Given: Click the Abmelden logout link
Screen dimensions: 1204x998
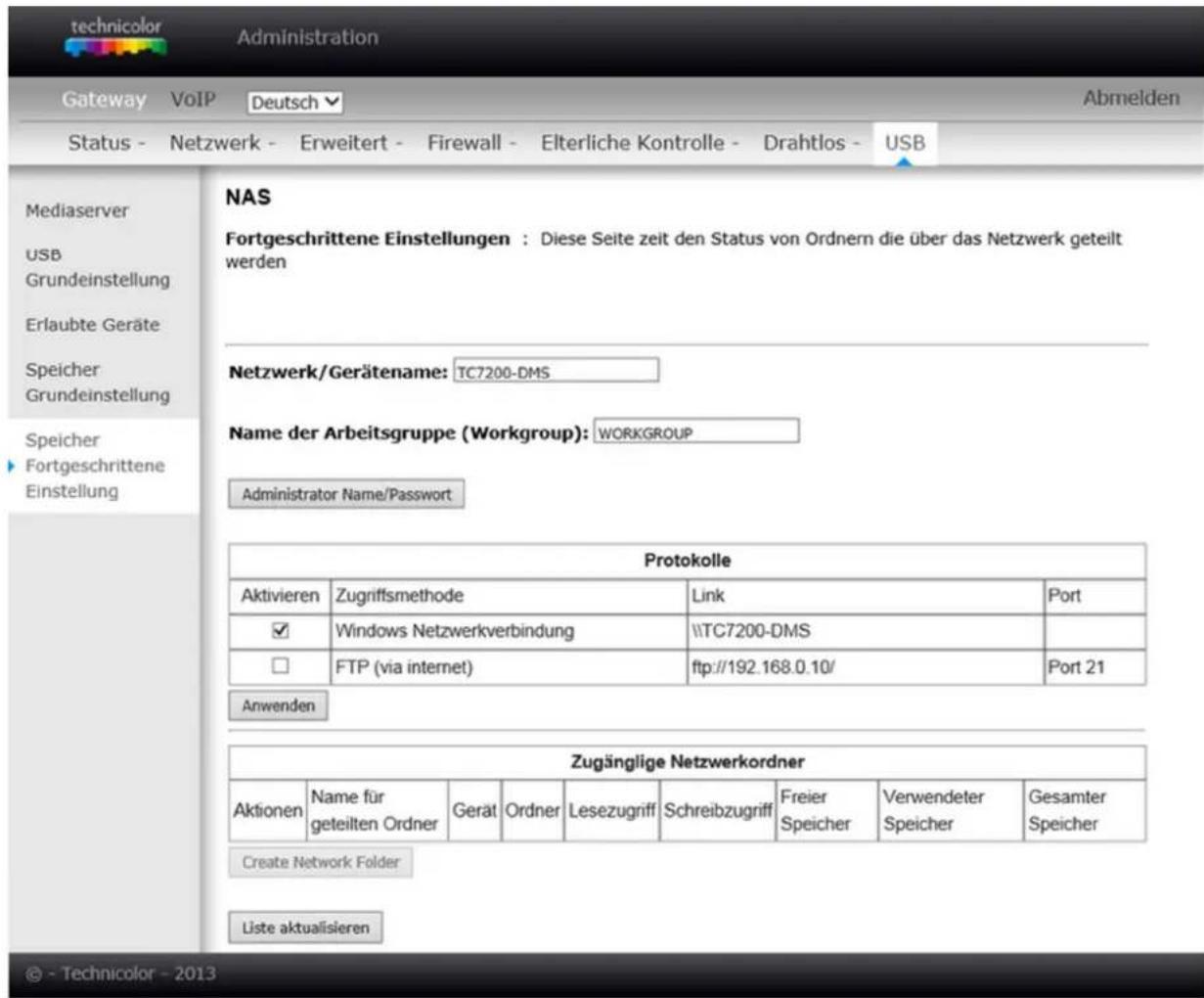Looking at the screenshot, I should point(1131,99).
